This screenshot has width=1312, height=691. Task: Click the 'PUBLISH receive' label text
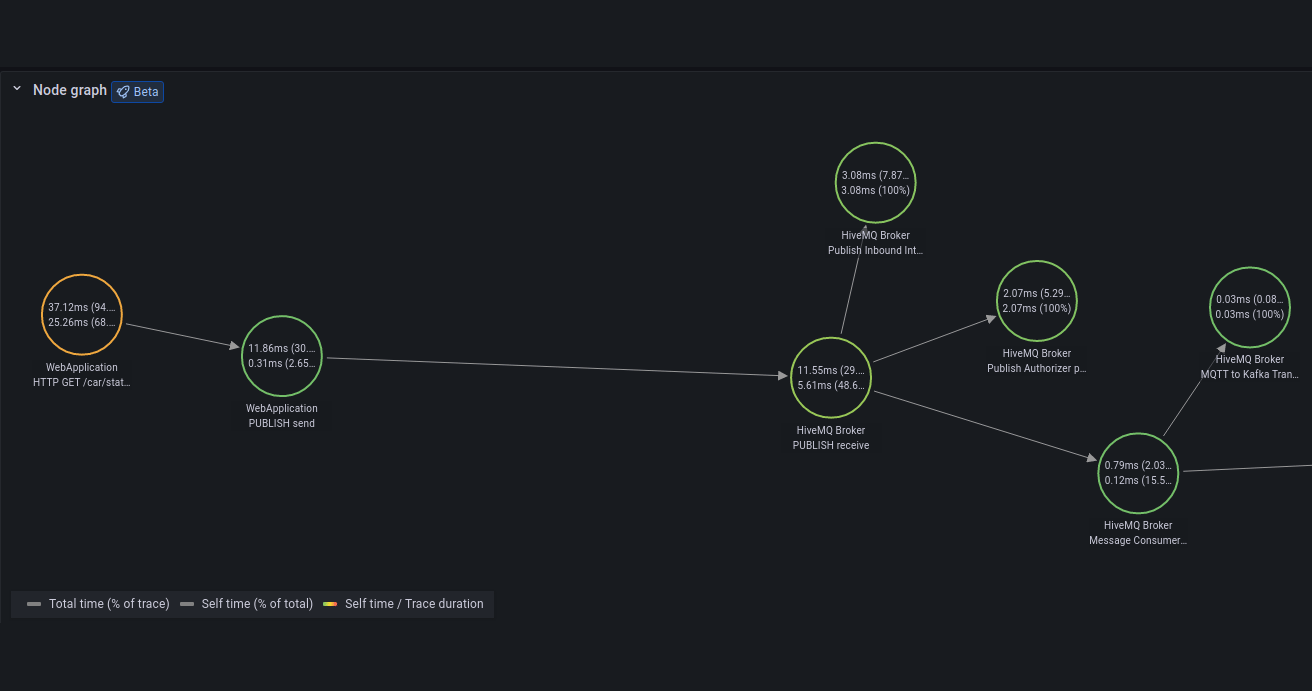point(831,445)
